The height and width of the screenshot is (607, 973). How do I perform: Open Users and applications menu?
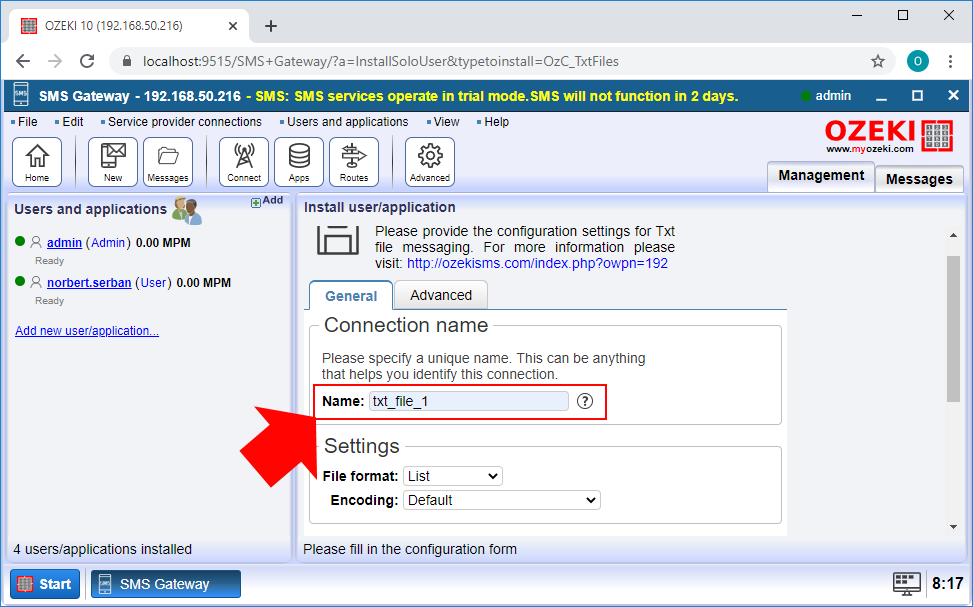(347, 122)
